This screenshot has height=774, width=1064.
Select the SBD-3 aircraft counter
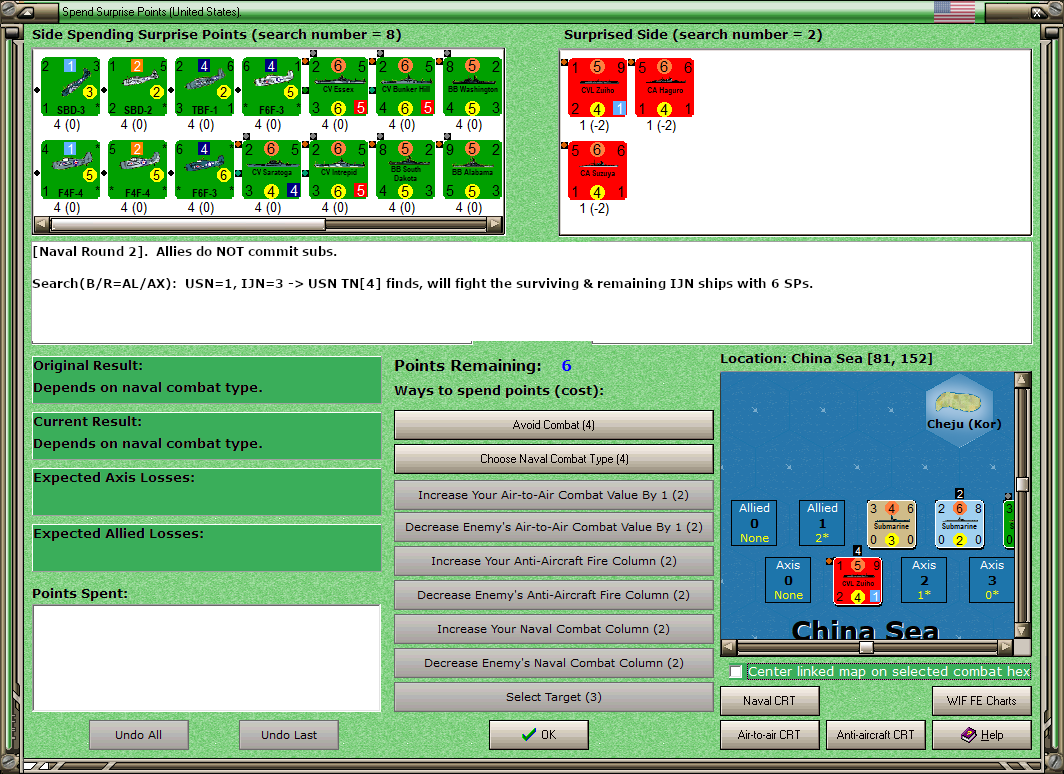pos(71,87)
